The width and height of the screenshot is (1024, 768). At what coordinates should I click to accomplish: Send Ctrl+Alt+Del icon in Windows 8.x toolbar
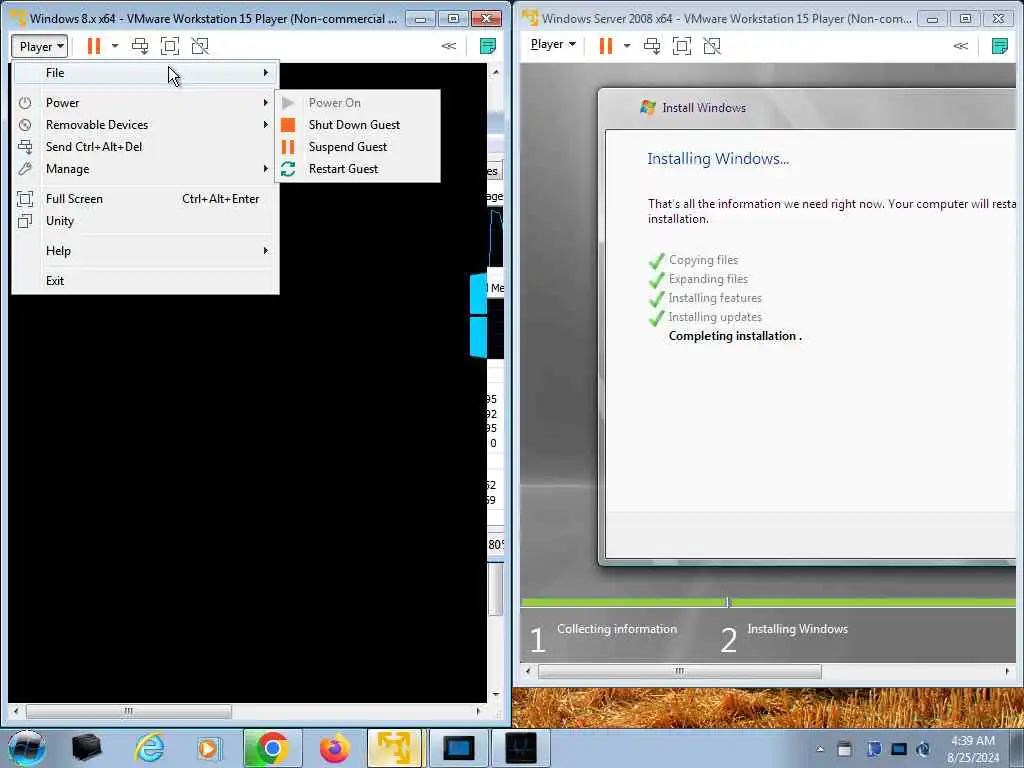(x=140, y=46)
